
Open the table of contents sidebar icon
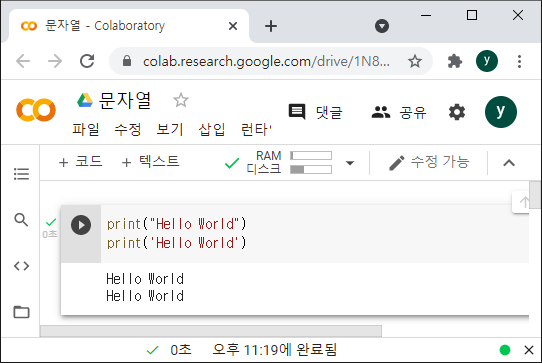click(21, 174)
